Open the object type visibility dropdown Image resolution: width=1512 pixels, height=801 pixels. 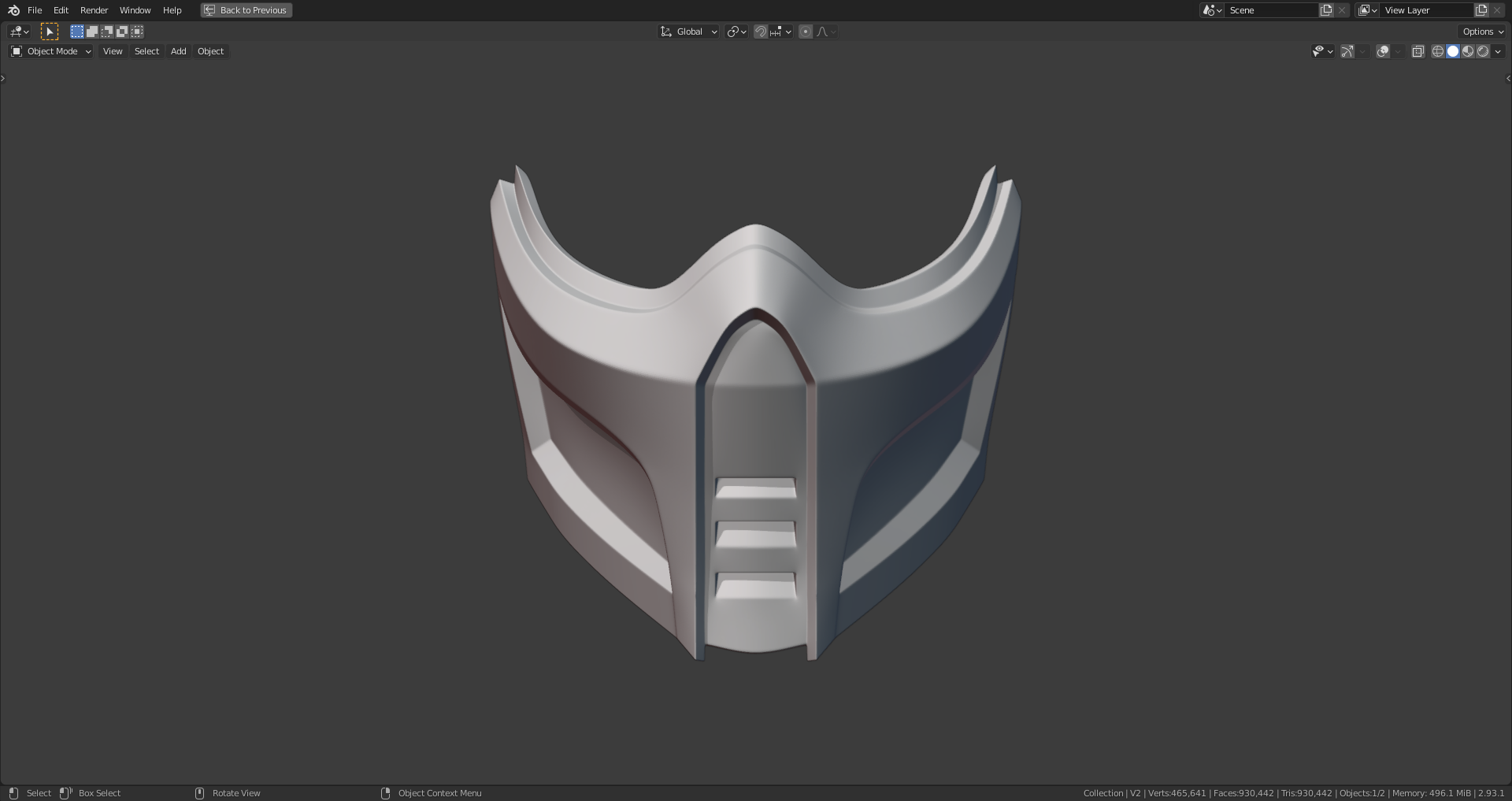click(x=1322, y=51)
